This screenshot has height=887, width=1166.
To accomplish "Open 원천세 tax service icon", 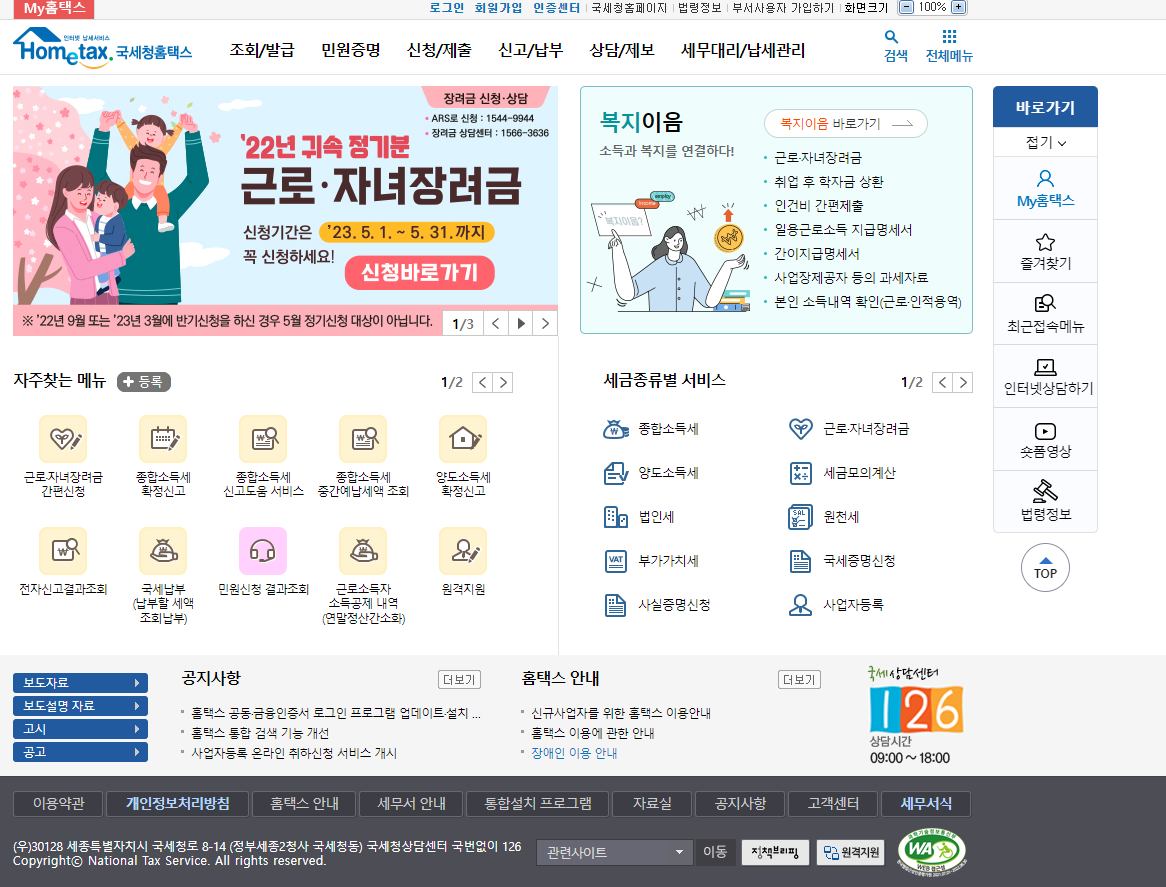I will pos(800,517).
